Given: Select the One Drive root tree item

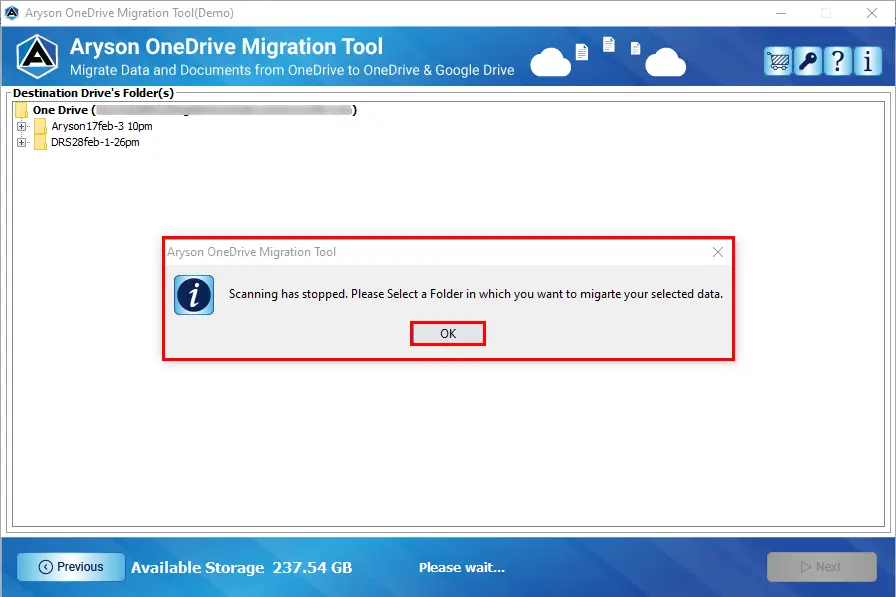Looking at the screenshot, I should point(194,110).
